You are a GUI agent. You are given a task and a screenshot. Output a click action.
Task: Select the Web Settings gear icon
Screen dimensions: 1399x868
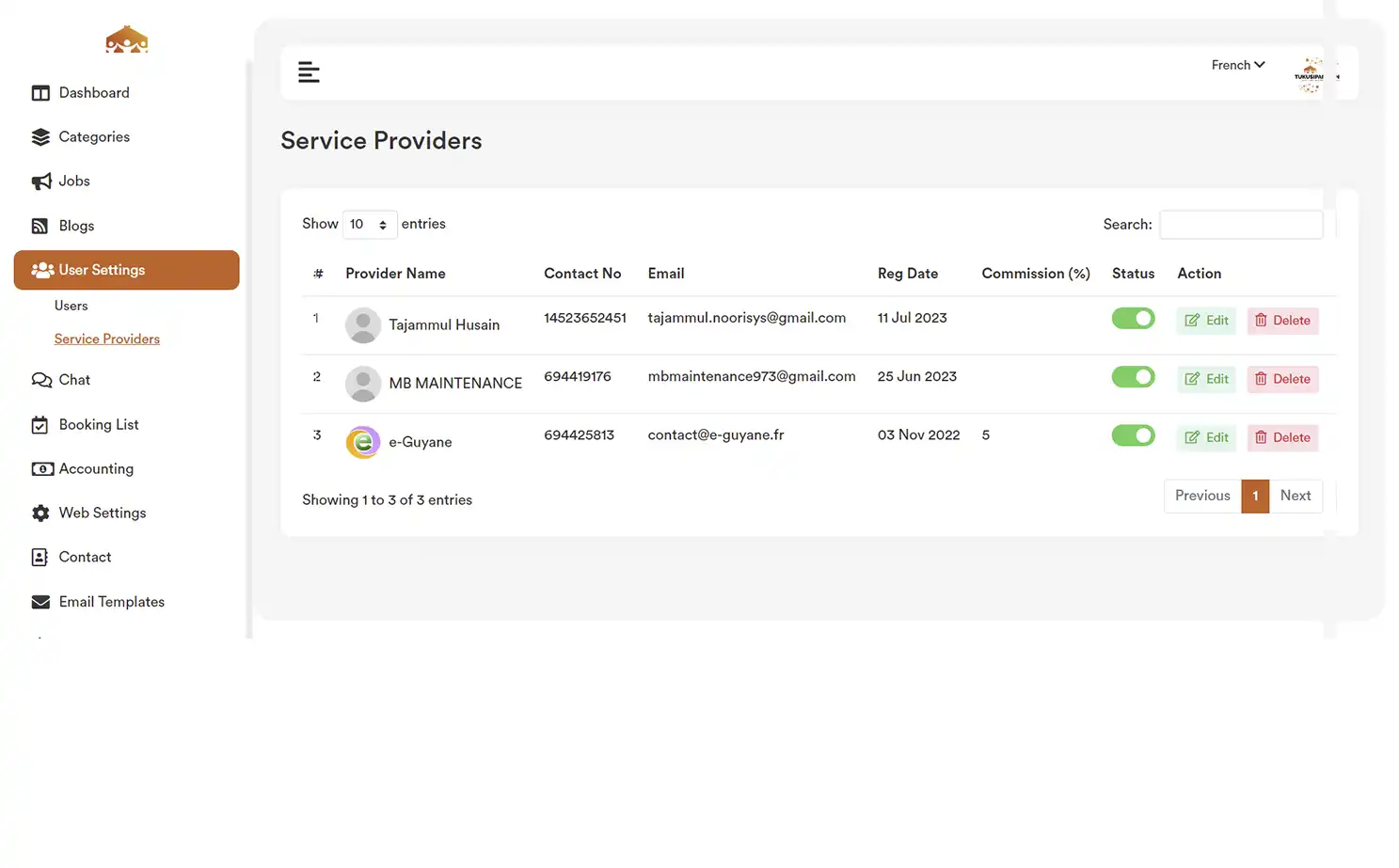point(41,513)
